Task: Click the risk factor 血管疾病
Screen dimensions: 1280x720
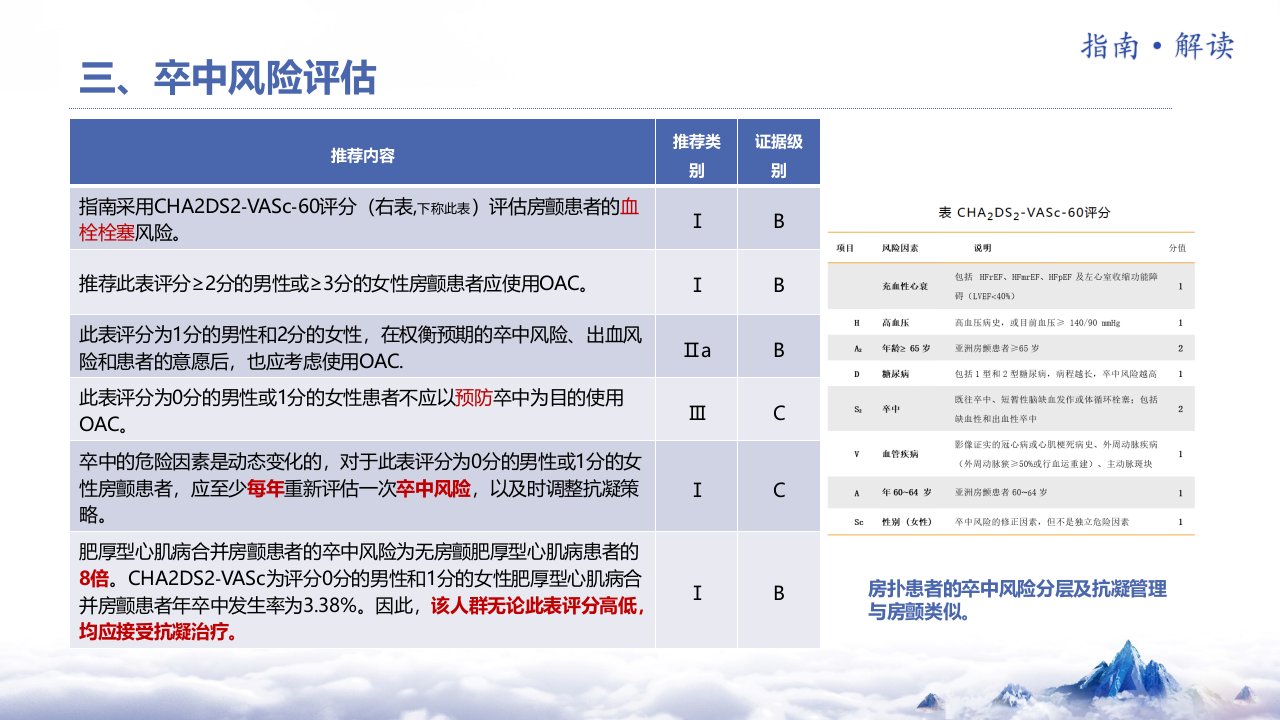Action: 900,454
